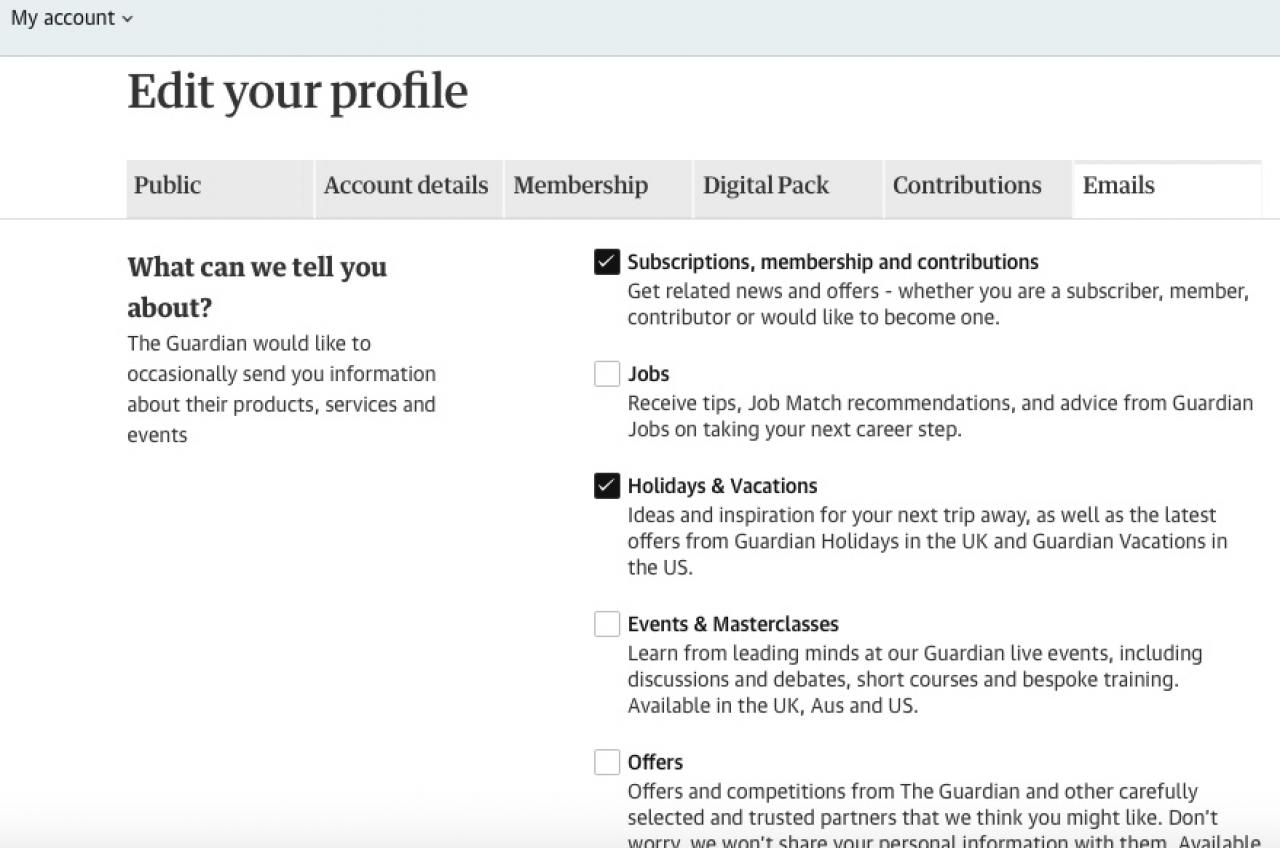The width and height of the screenshot is (1280, 848).
Task: Untick the Holidays & Vacations checkbox
Action: pyautogui.click(x=607, y=486)
